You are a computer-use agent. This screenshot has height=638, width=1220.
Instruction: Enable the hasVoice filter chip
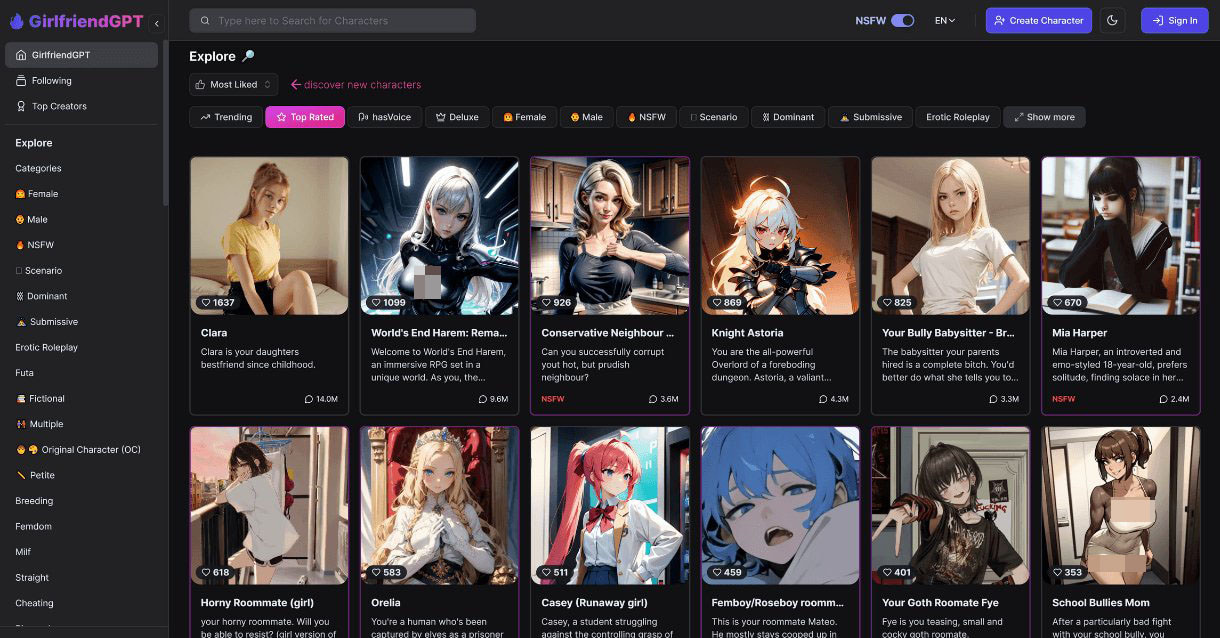384,117
